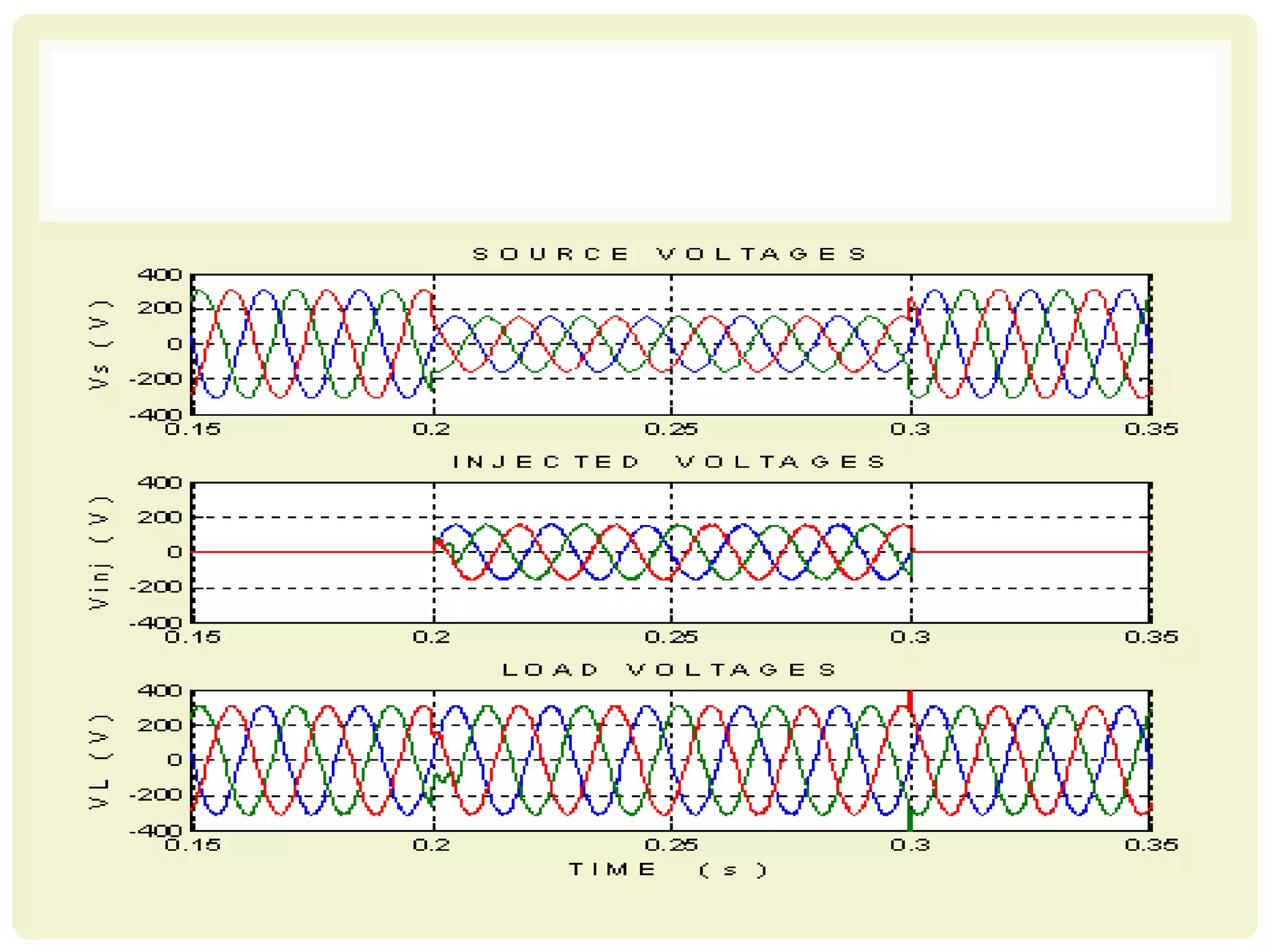
Task: Click the TIME (s) axis label
Action: 668,870
